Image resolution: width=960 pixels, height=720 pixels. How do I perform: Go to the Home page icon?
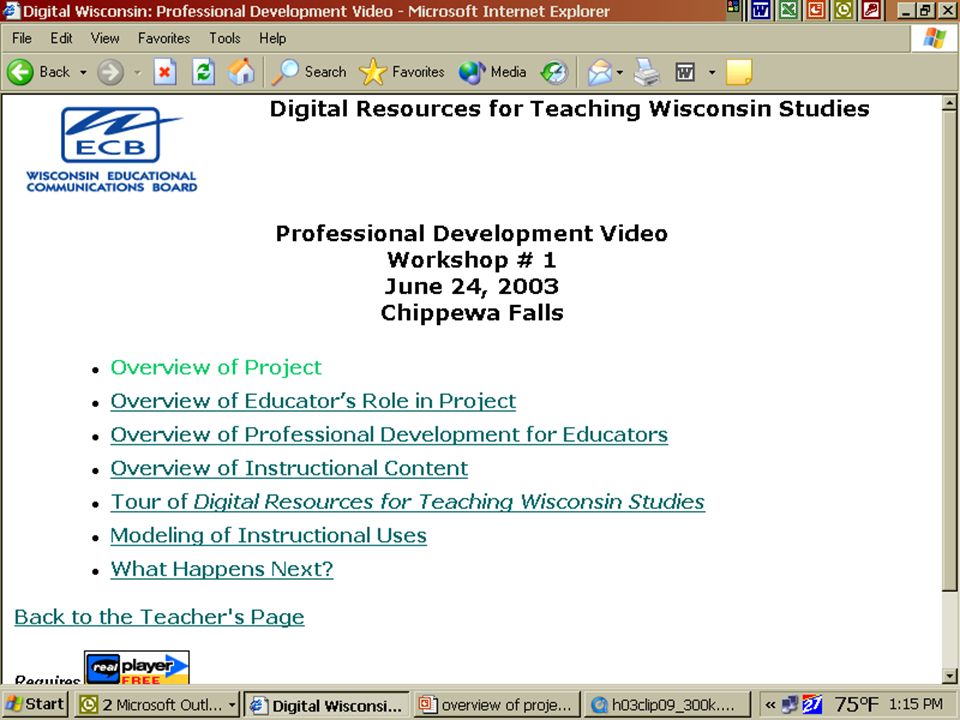(241, 72)
